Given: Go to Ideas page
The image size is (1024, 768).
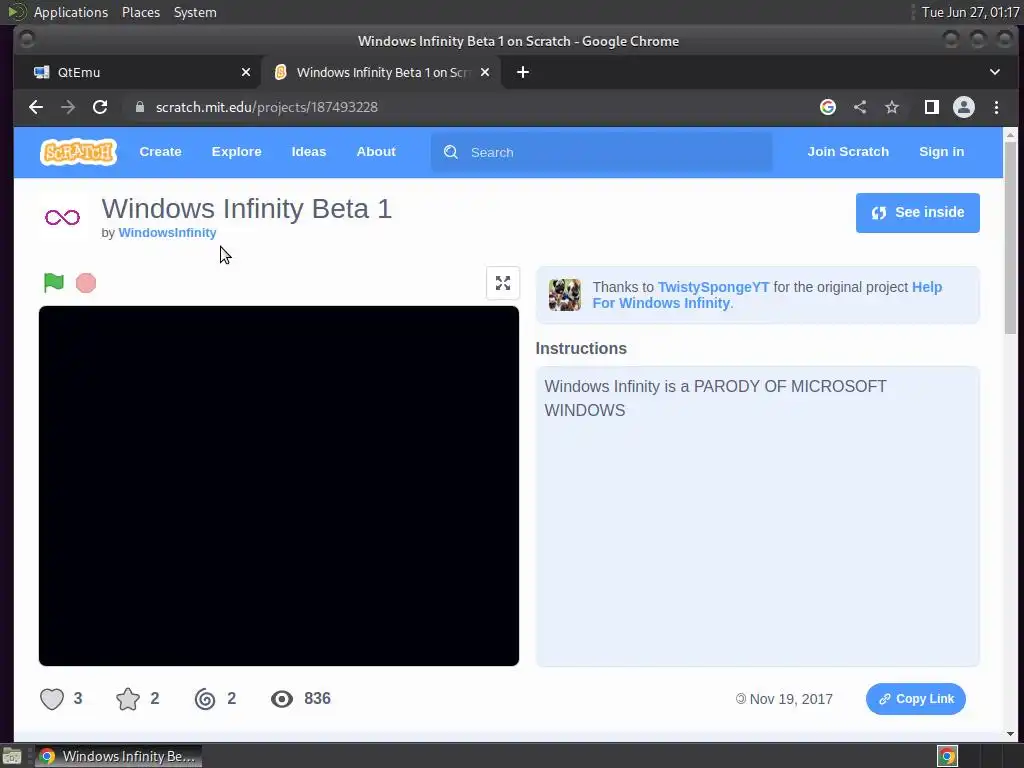Looking at the screenshot, I should point(309,152).
